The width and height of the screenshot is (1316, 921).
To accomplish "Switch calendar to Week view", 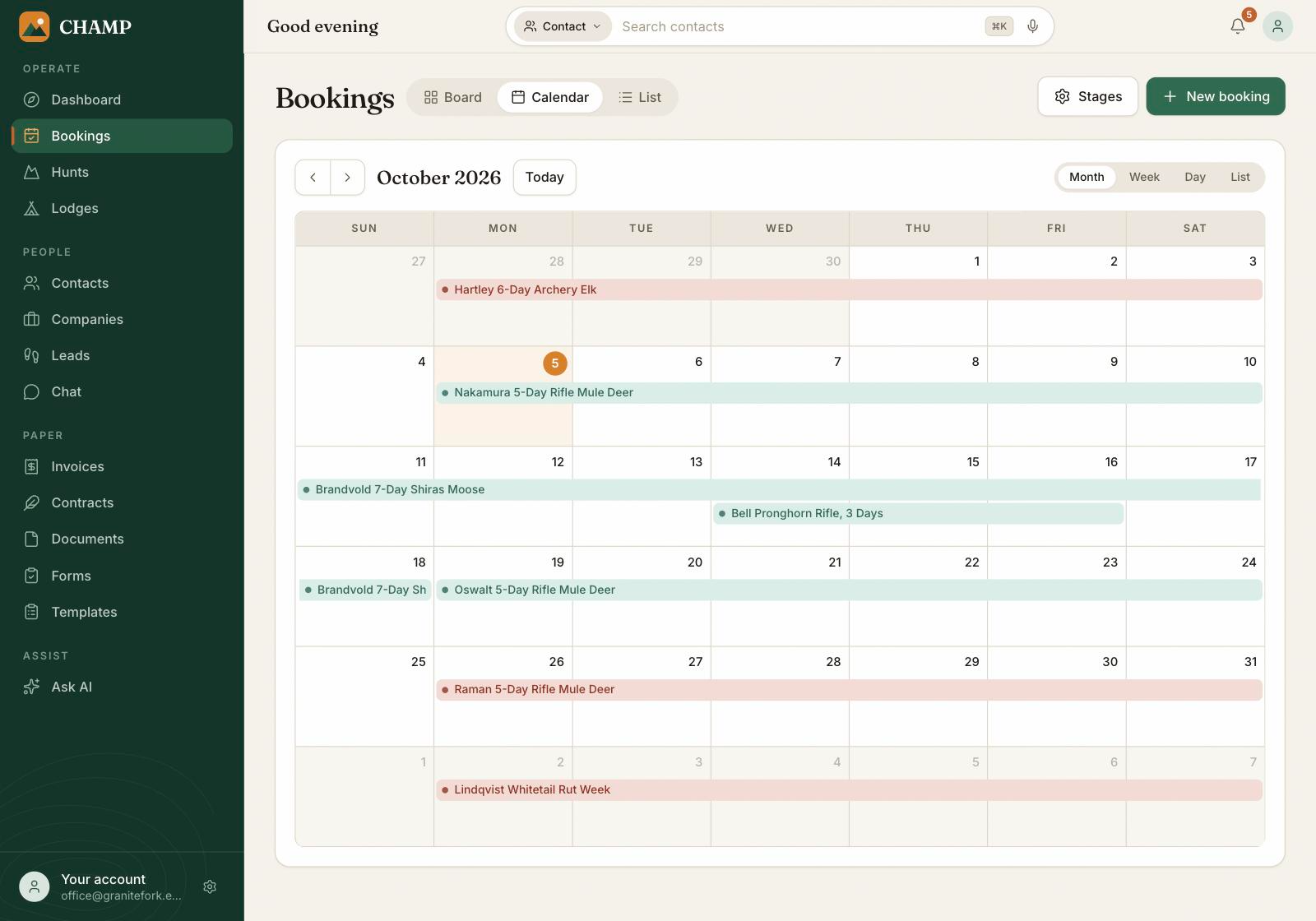I will pyautogui.click(x=1144, y=177).
